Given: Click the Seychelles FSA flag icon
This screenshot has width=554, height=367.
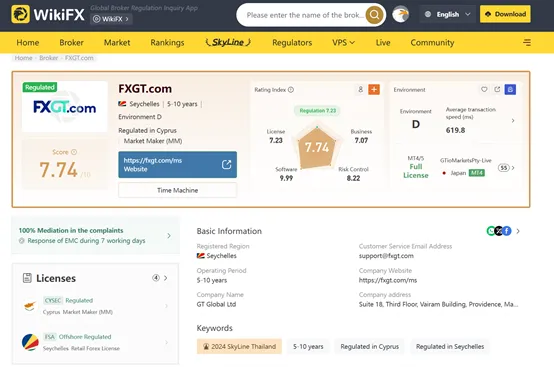Looking at the screenshot, I should coord(30,342).
